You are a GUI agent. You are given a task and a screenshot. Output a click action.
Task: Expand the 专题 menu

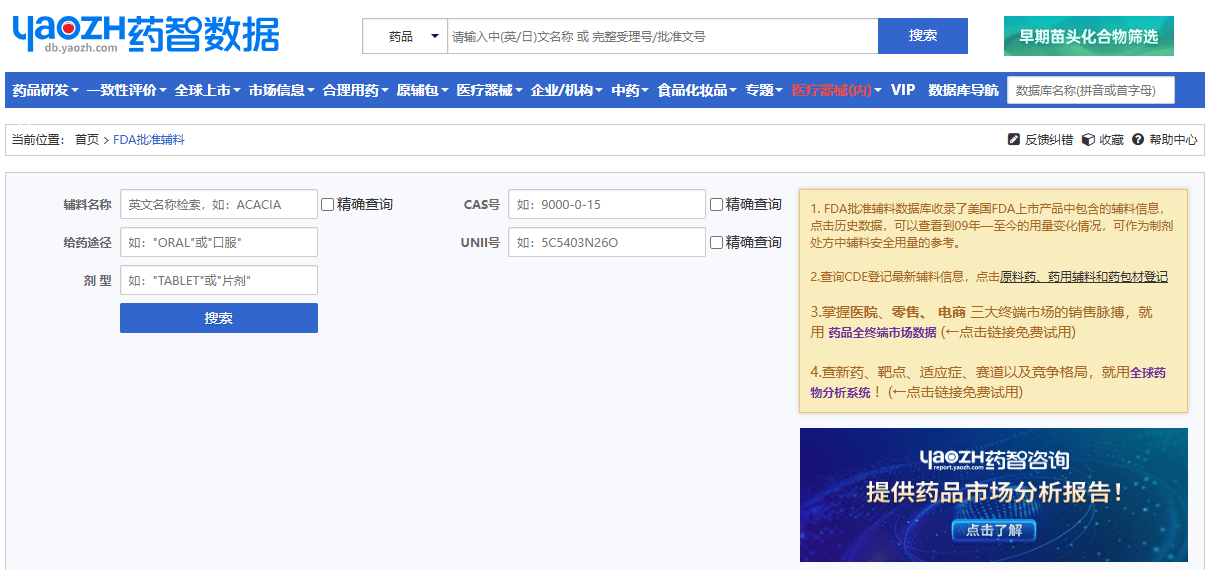click(x=764, y=90)
